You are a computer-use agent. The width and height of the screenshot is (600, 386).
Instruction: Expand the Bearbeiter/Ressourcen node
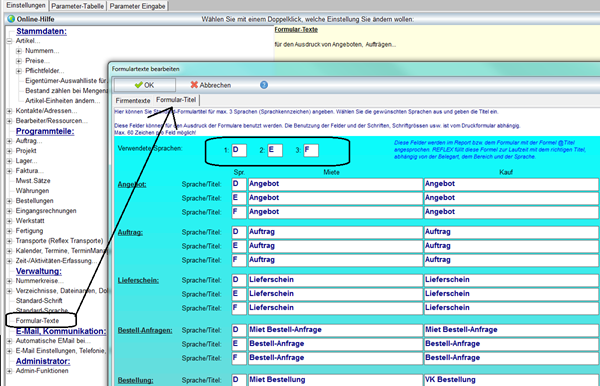click(x=10, y=121)
